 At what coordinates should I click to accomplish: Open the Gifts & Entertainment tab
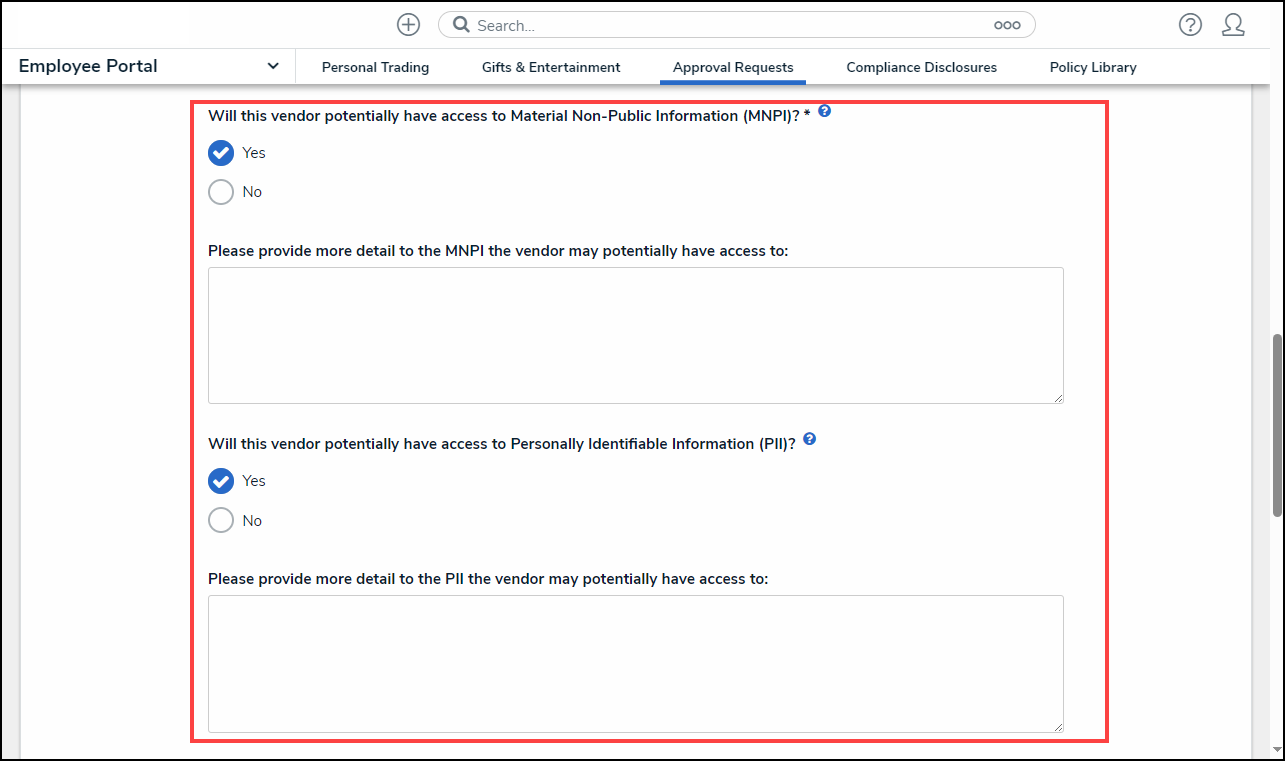click(x=551, y=67)
